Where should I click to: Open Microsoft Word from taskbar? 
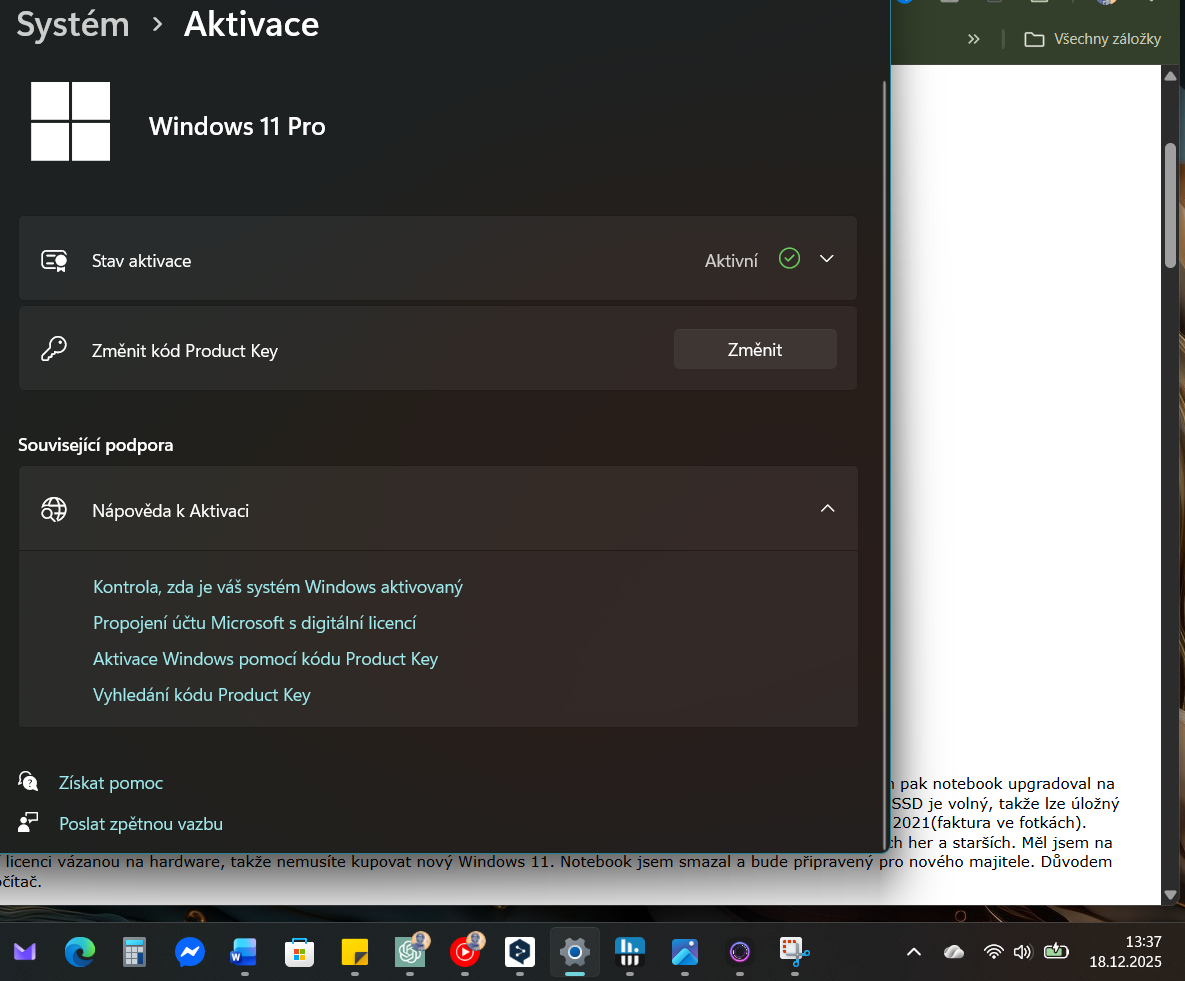pos(244,952)
